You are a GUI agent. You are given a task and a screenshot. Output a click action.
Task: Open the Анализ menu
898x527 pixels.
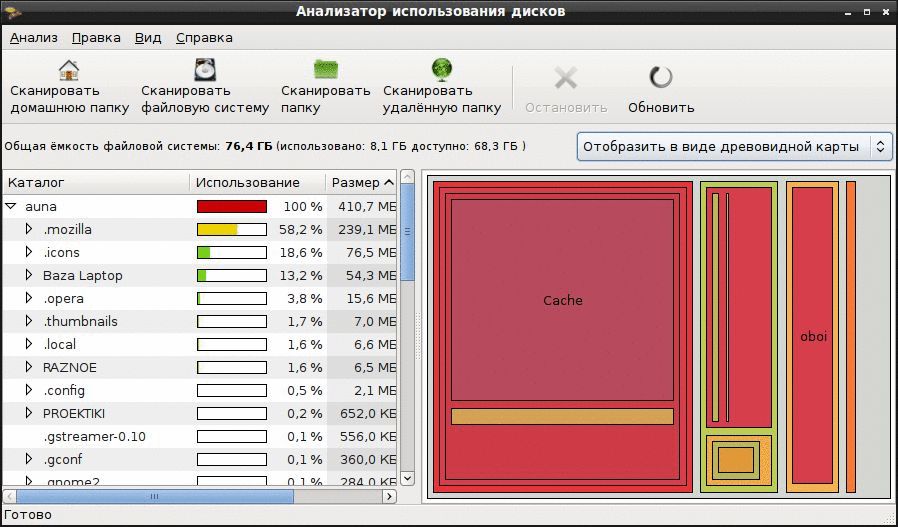coord(34,38)
